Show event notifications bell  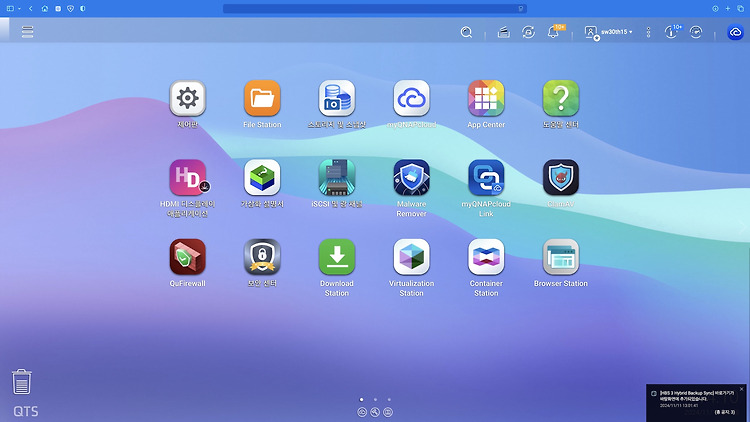553,32
